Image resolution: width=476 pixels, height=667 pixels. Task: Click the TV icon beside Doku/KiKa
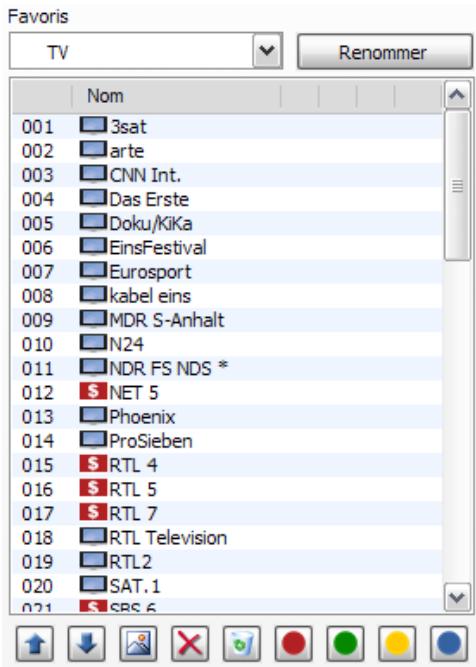point(93,223)
